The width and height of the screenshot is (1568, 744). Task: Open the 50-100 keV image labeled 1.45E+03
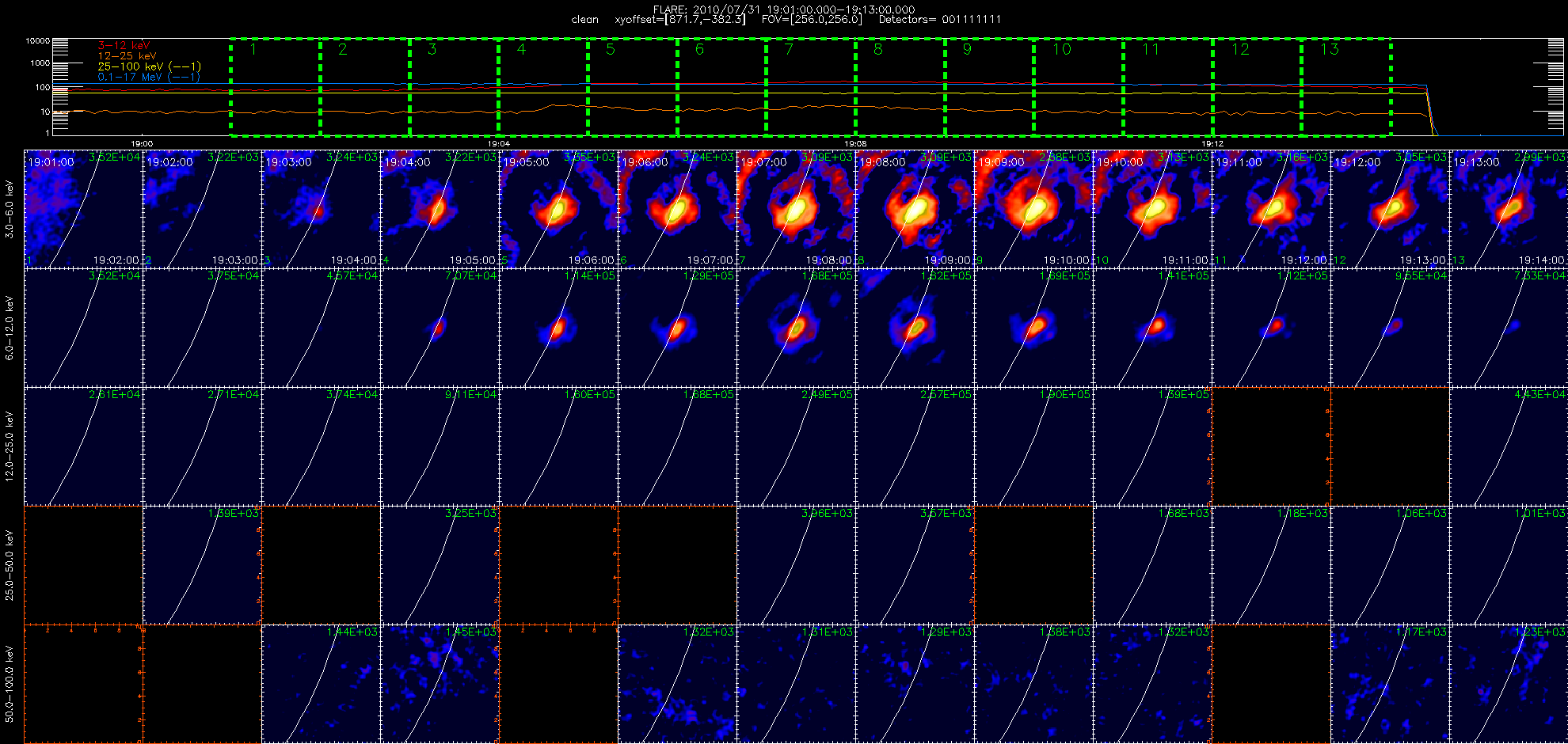click(440, 684)
